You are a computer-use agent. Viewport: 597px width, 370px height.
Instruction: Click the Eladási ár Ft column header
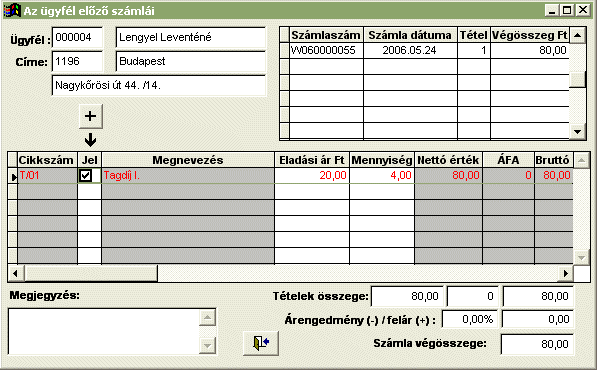tap(312, 160)
